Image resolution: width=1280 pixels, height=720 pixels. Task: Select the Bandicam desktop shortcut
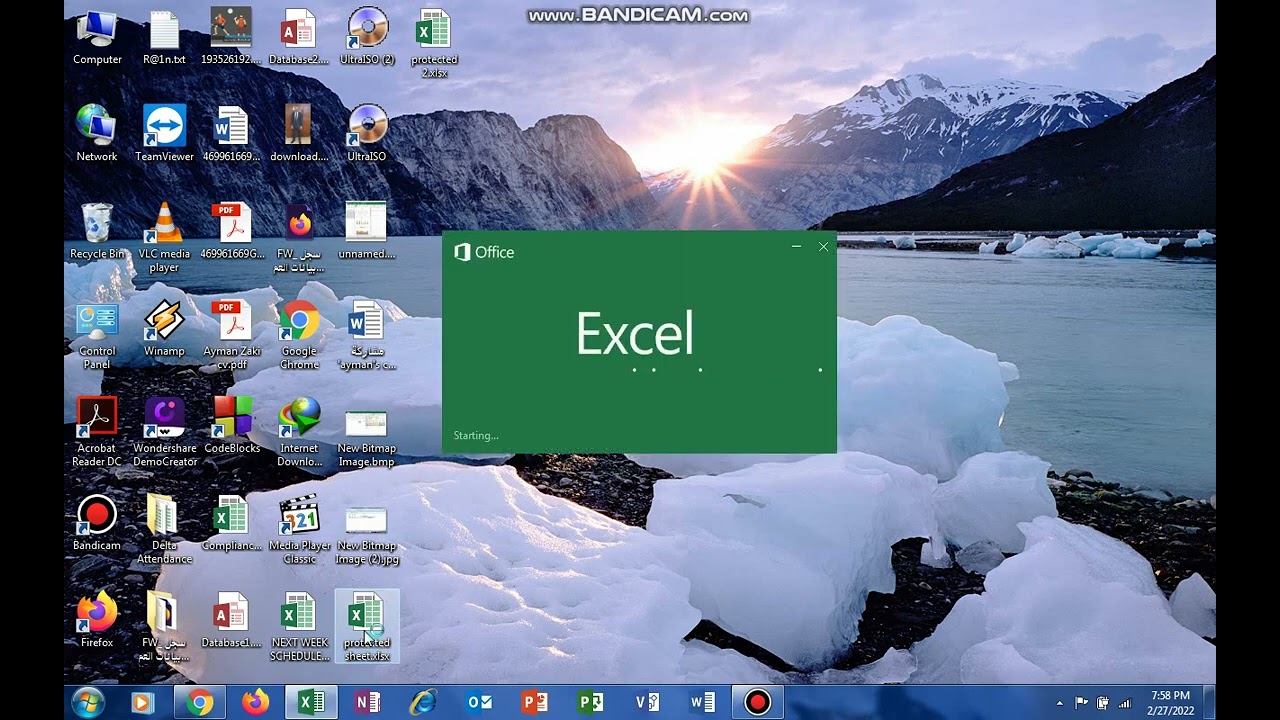pos(97,523)
